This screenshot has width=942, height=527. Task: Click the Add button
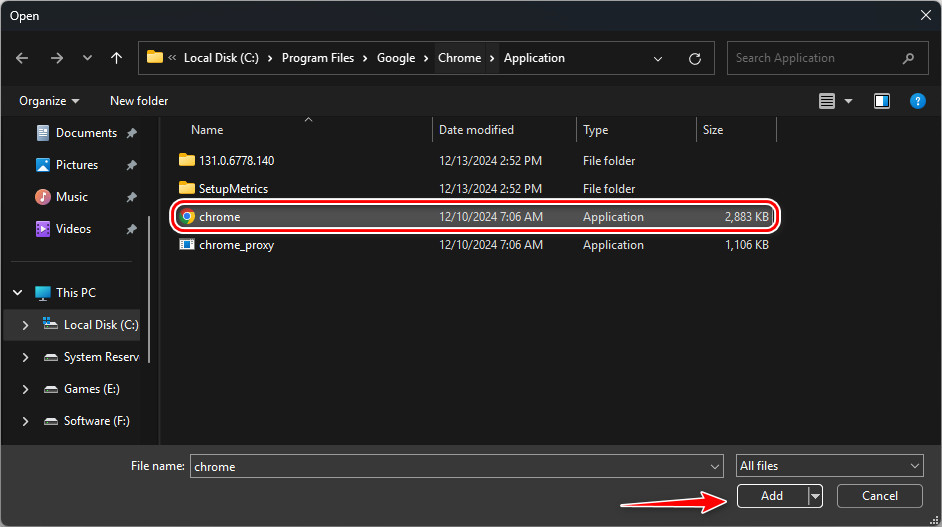tap(772, 496)
